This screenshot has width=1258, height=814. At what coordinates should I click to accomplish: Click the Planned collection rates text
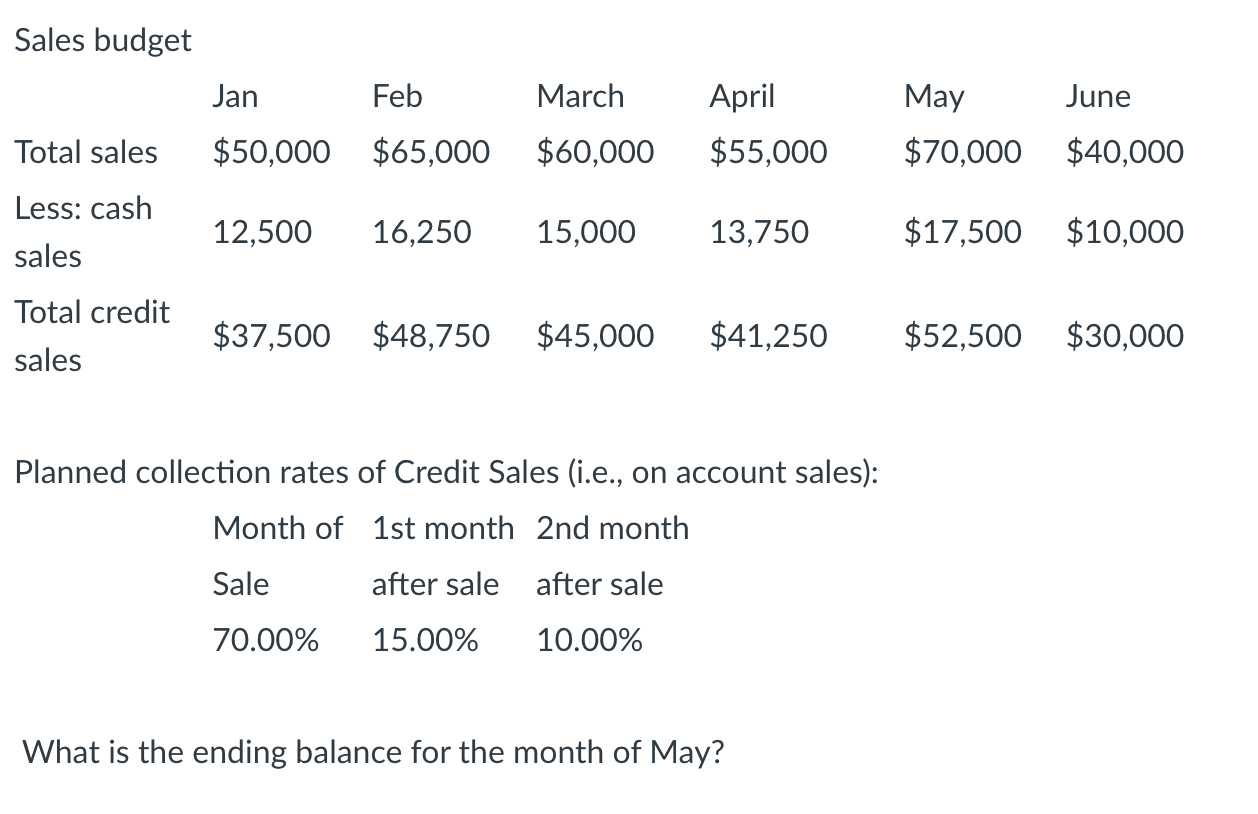click(x=446, y=472)
